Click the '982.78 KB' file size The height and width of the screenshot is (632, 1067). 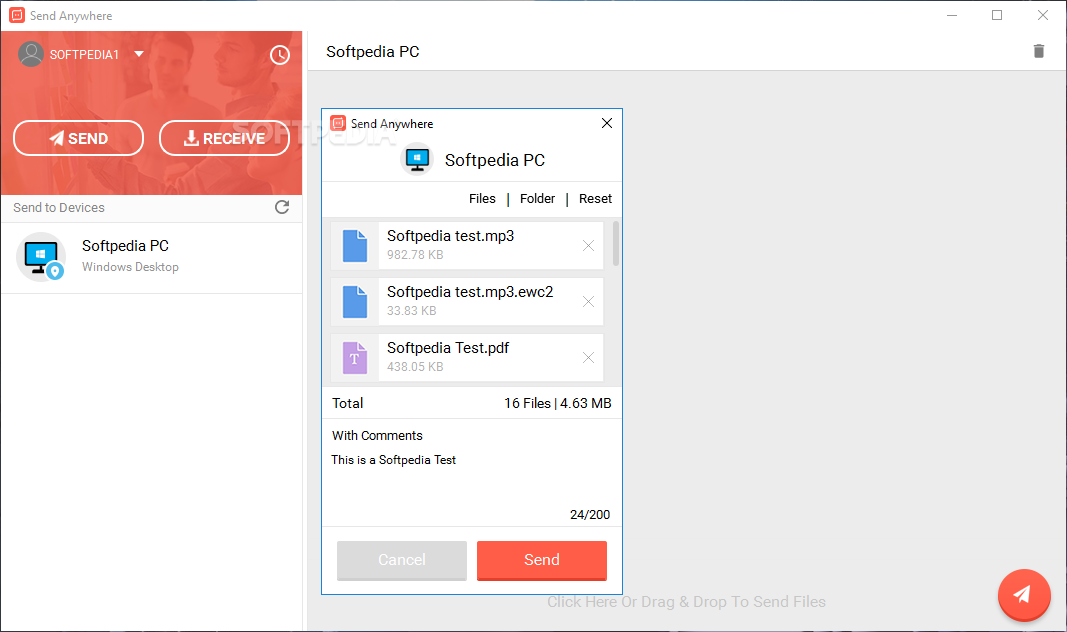415,255
